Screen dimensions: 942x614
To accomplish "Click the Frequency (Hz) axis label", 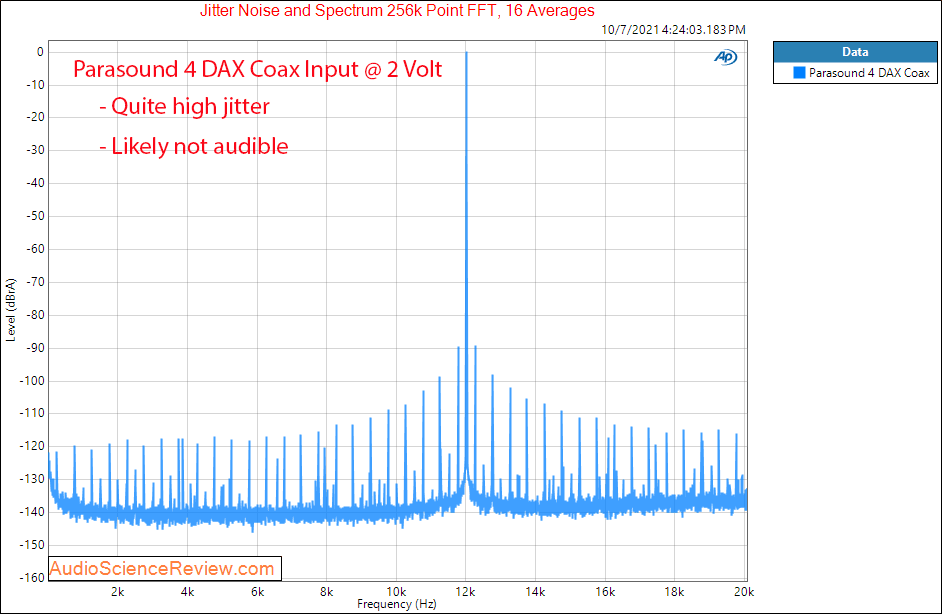I will (397, 604).
